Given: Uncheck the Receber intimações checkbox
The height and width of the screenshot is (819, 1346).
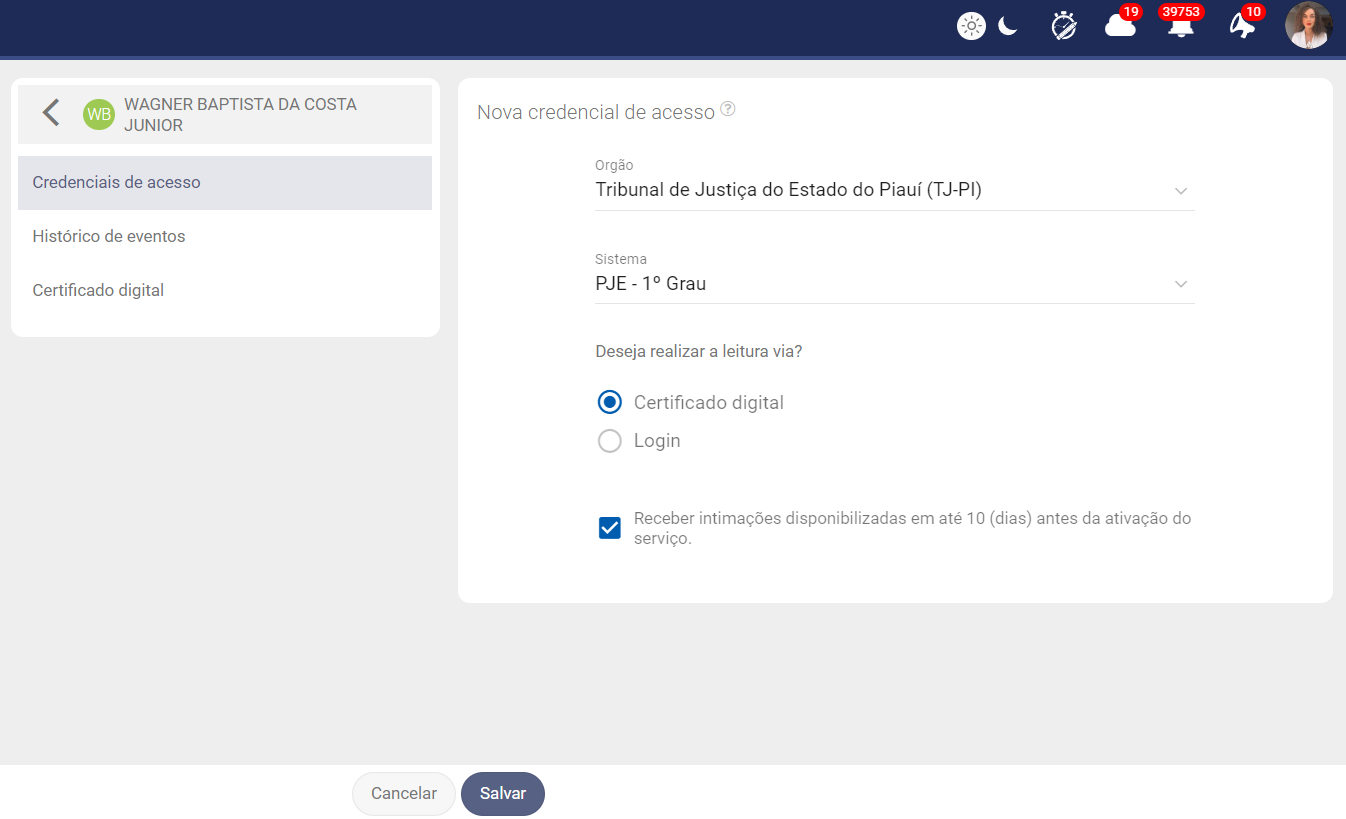Looking at the screenshot, I should click(x=610, y=528).
